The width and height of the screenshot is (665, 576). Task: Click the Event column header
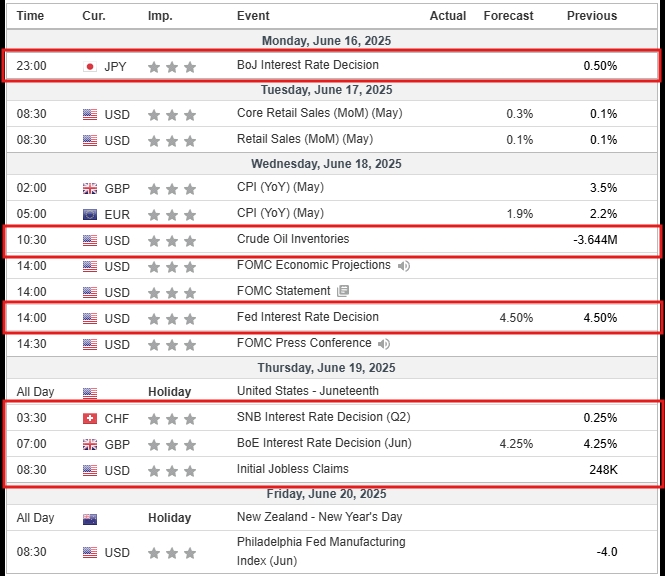click(x=253, y=16)
